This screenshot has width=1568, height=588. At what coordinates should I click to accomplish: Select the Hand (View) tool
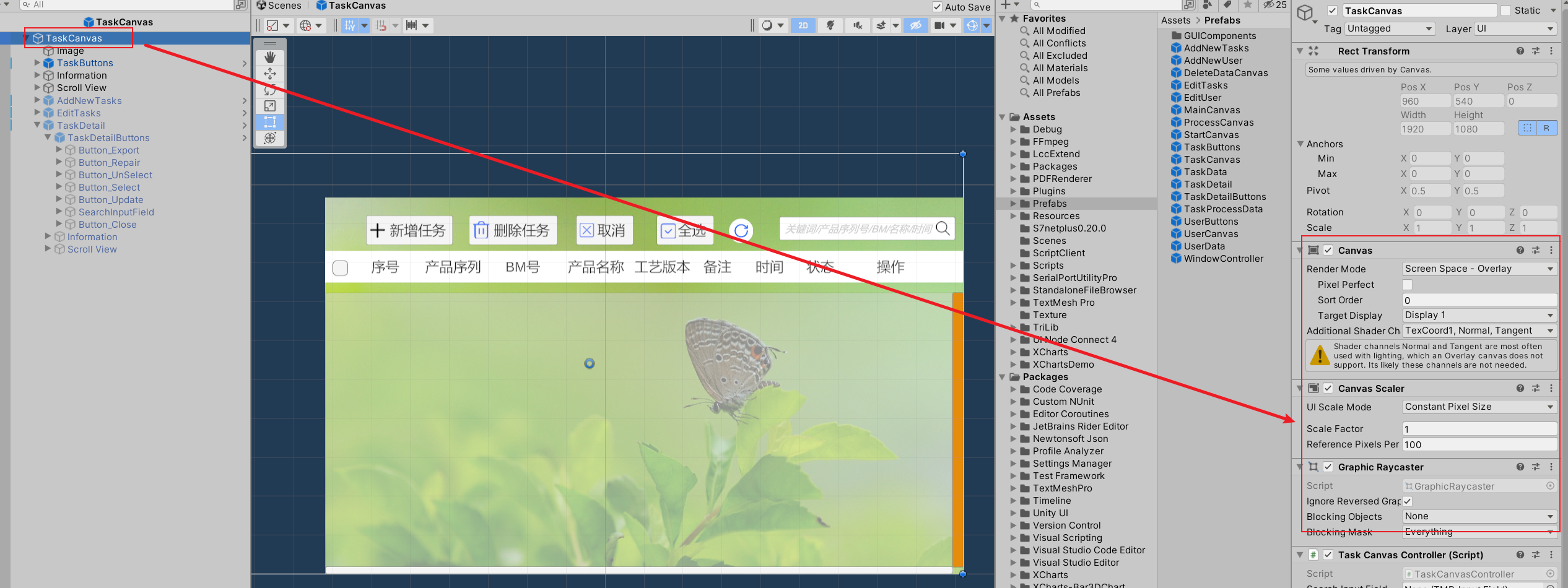point(270,58)
